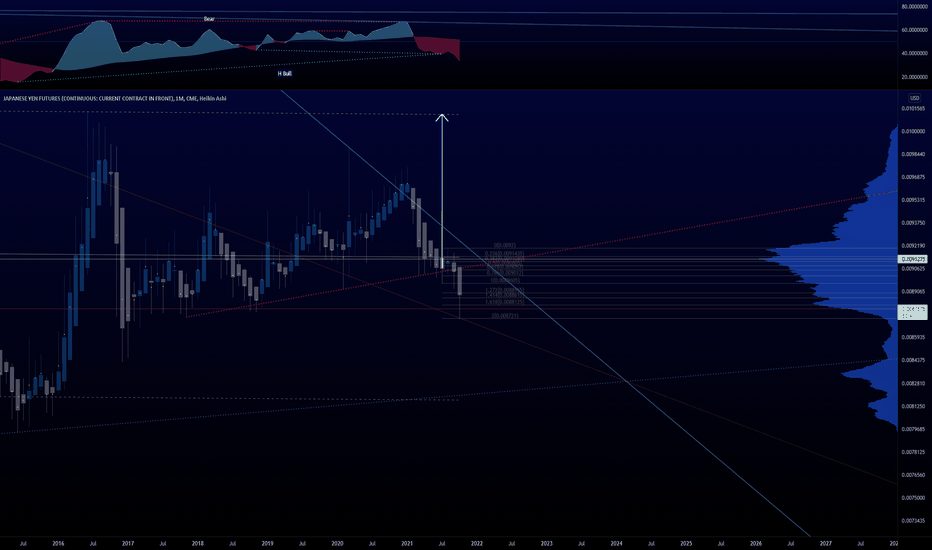Click the lower light price tag on axis
This screenshot has height=550, width=932.
coord(914,312)
